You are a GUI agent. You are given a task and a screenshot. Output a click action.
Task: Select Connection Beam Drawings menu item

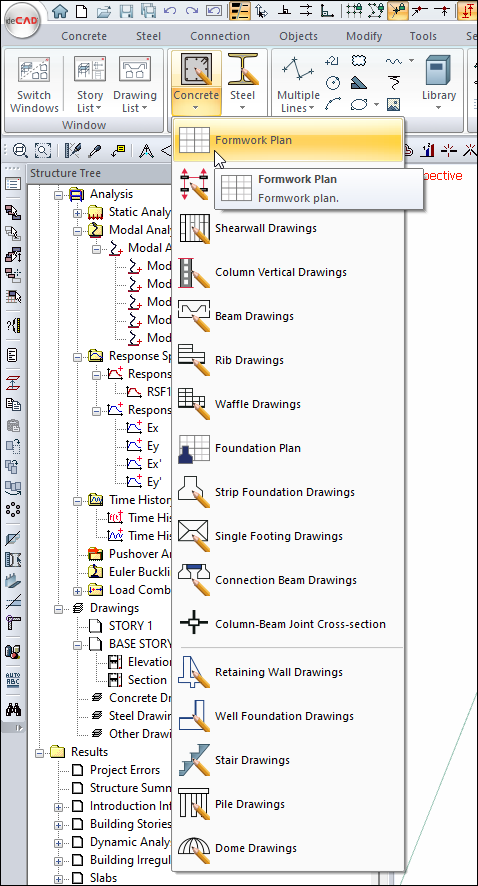(x=288, y=581)
